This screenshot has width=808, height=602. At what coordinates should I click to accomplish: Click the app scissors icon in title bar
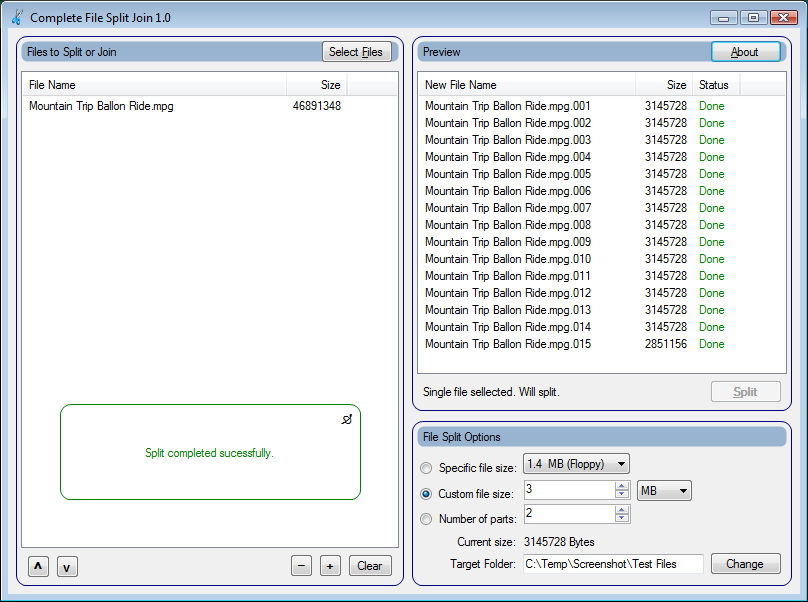[x=17, y=17]
